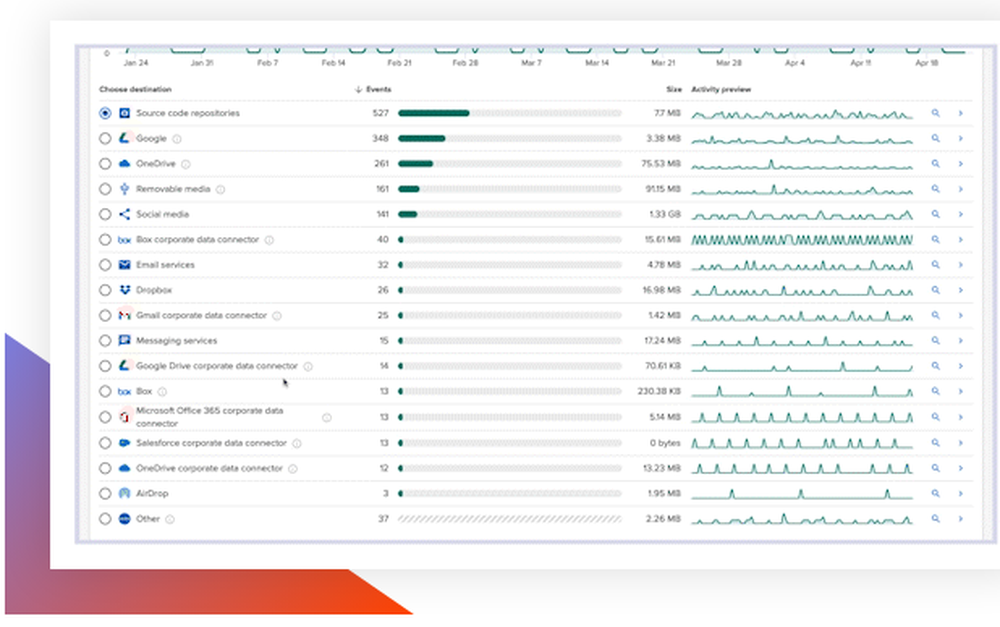Click the Dropbox row magnifier icon
Screen dimensions: 1000x627
coord(936,290)
